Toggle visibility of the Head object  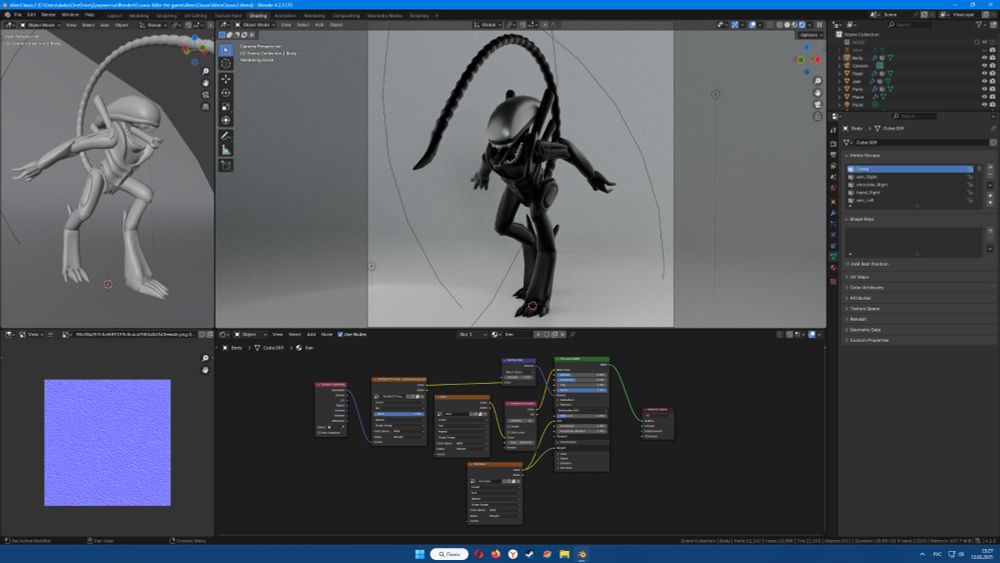(984, 73)
